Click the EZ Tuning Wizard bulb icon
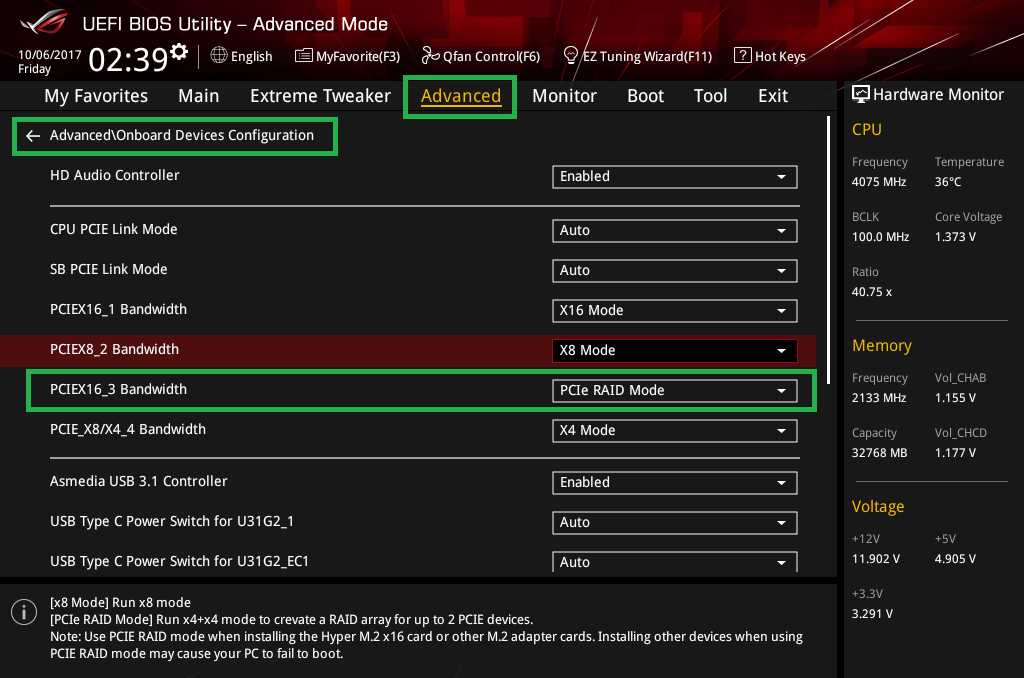 [571, 56]
